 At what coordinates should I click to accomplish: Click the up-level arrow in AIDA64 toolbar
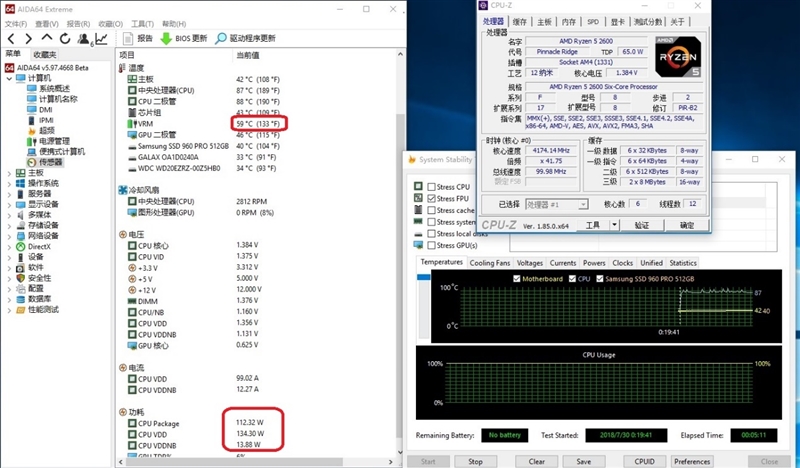click(46, 38)
